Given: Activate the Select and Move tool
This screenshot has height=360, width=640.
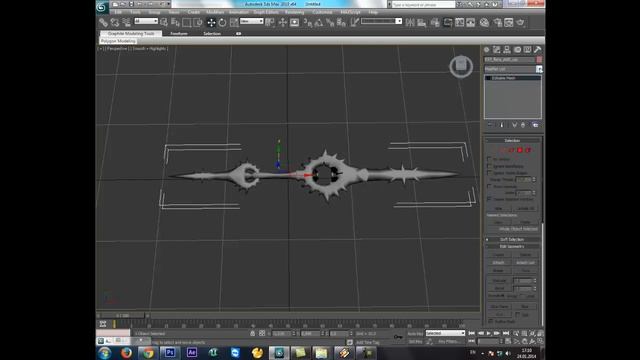Looking at the screenshot, I should click(x=211, y=22).
